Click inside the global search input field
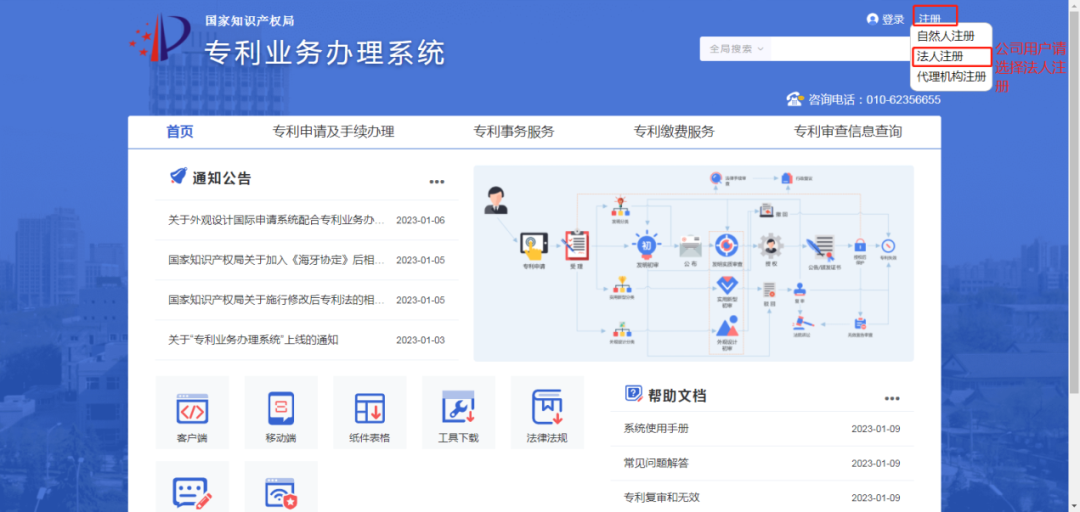This screenshot has width=1080, height=512. point(840,49)
